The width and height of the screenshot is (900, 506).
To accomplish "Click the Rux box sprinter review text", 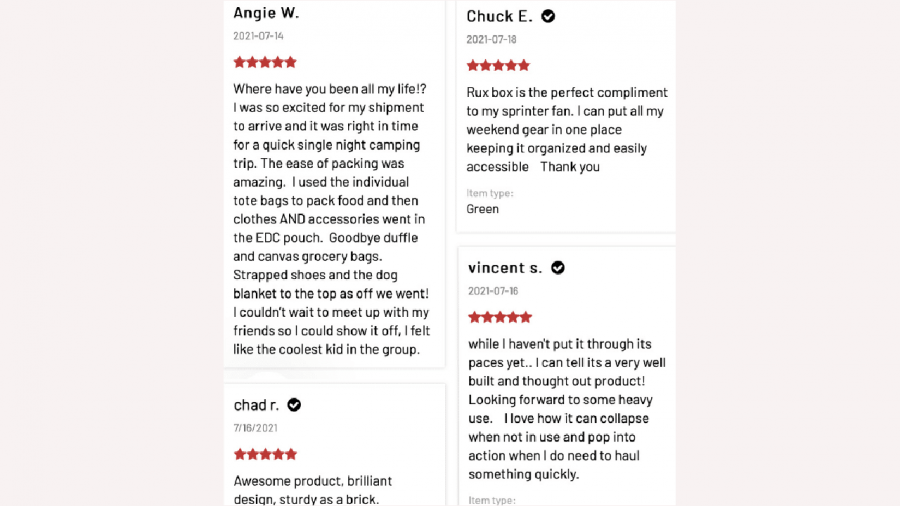I will (566, 129).
